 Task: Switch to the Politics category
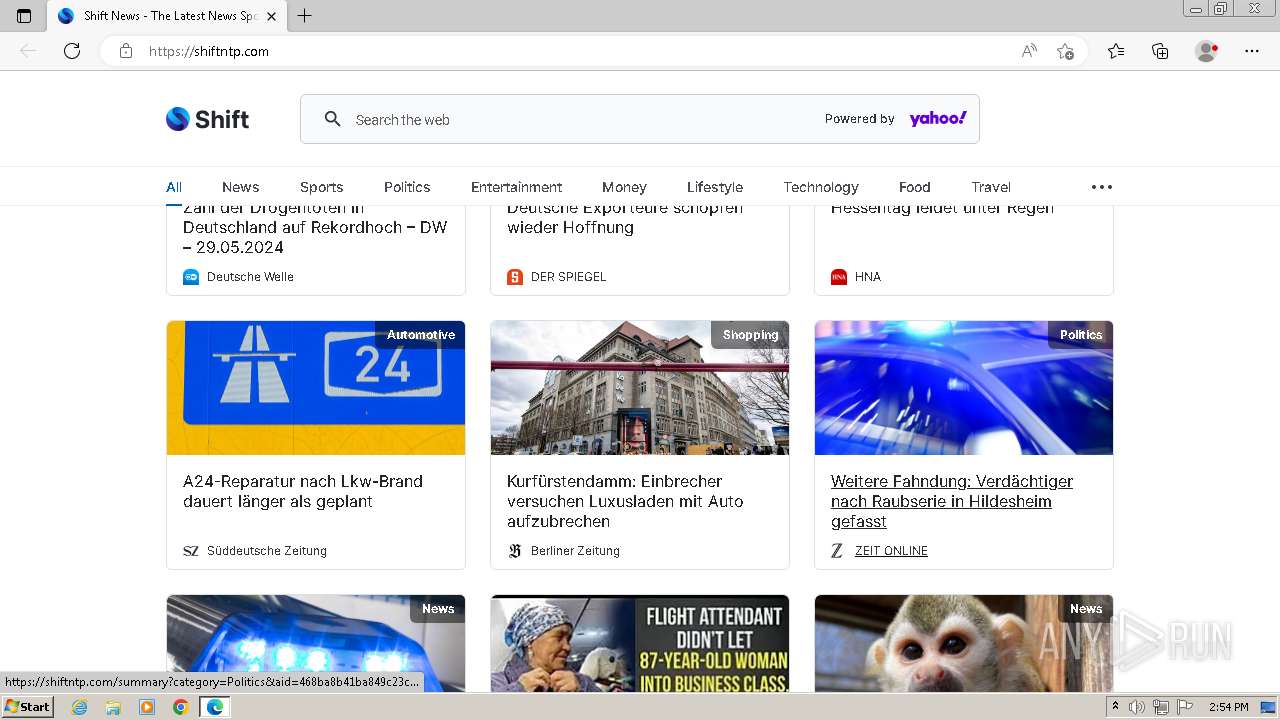coord(407,187)
